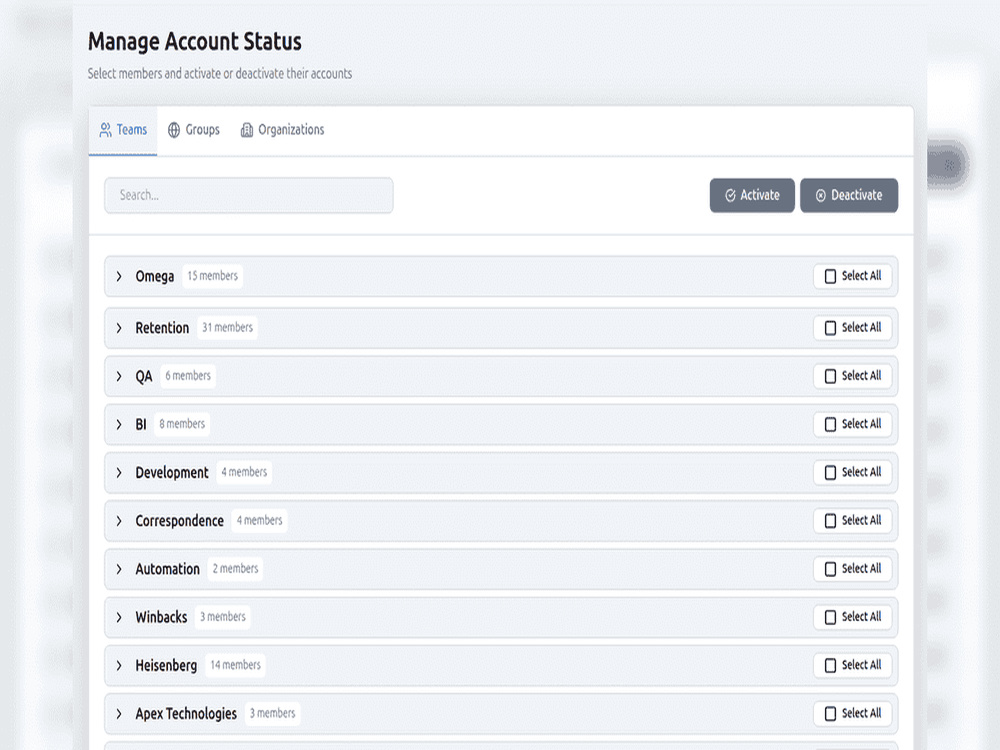This screenshot has width=1000, height=750.
Task: Click the X-circle icon in Deactivate
Action: pos(821,196)
